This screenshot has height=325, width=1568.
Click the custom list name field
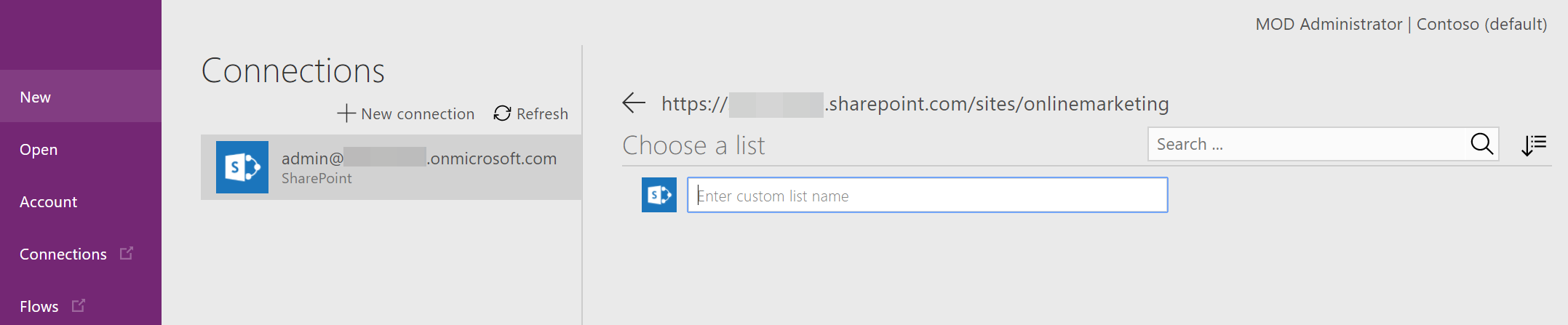click(928, 195)
